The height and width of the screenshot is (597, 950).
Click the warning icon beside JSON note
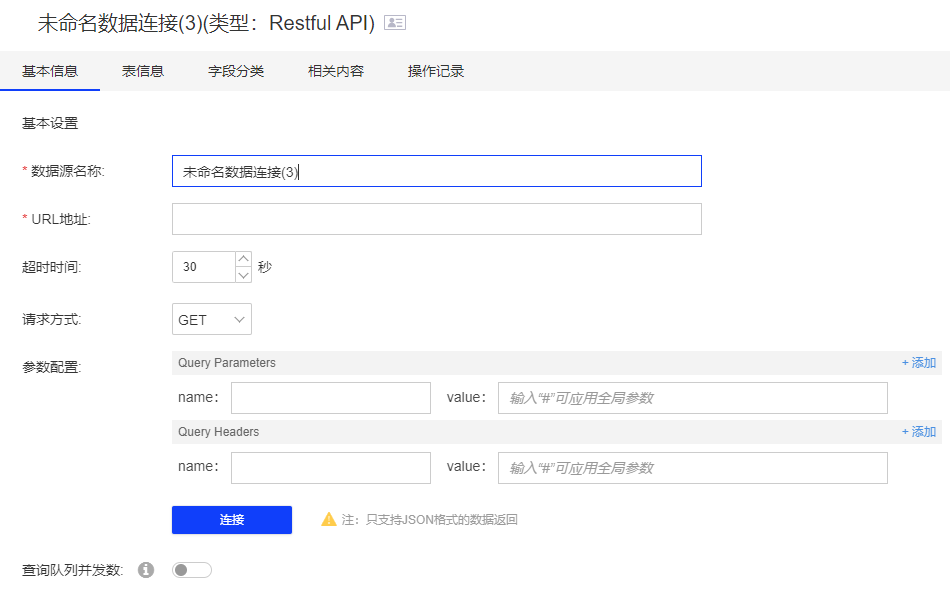click(328, 519)
